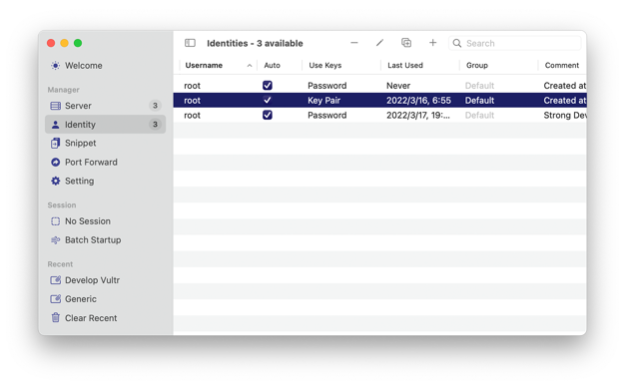The image size is (625, 390).
Task: Click the Comment column header
Action: (x=562, y=65)
